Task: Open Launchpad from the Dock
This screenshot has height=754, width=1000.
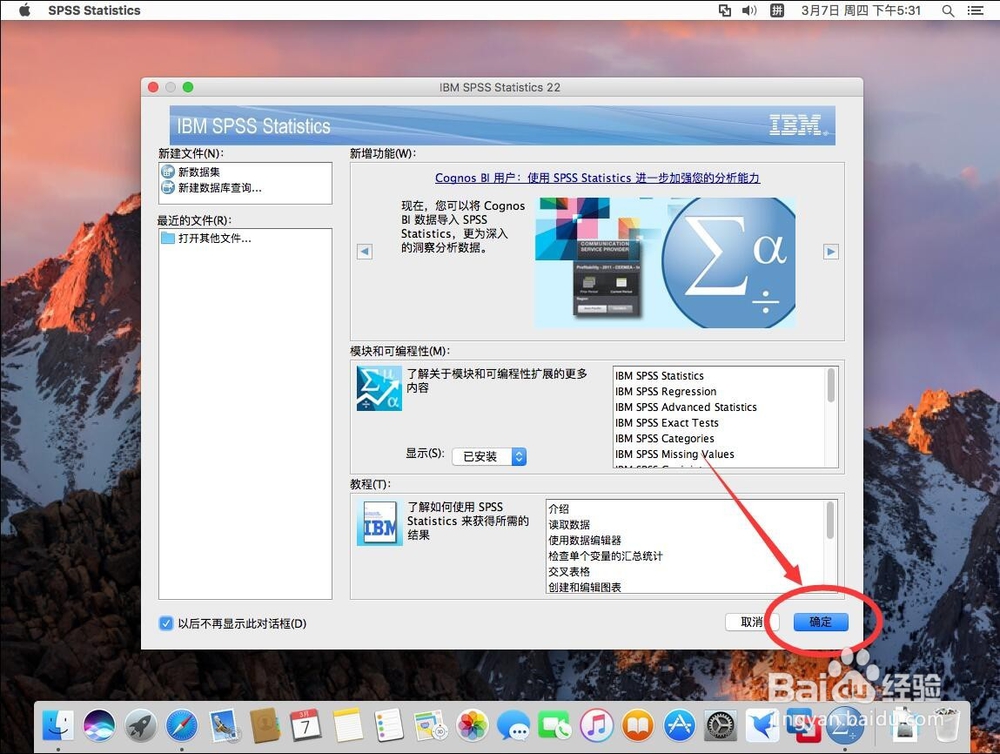Action: coord(140,725)
